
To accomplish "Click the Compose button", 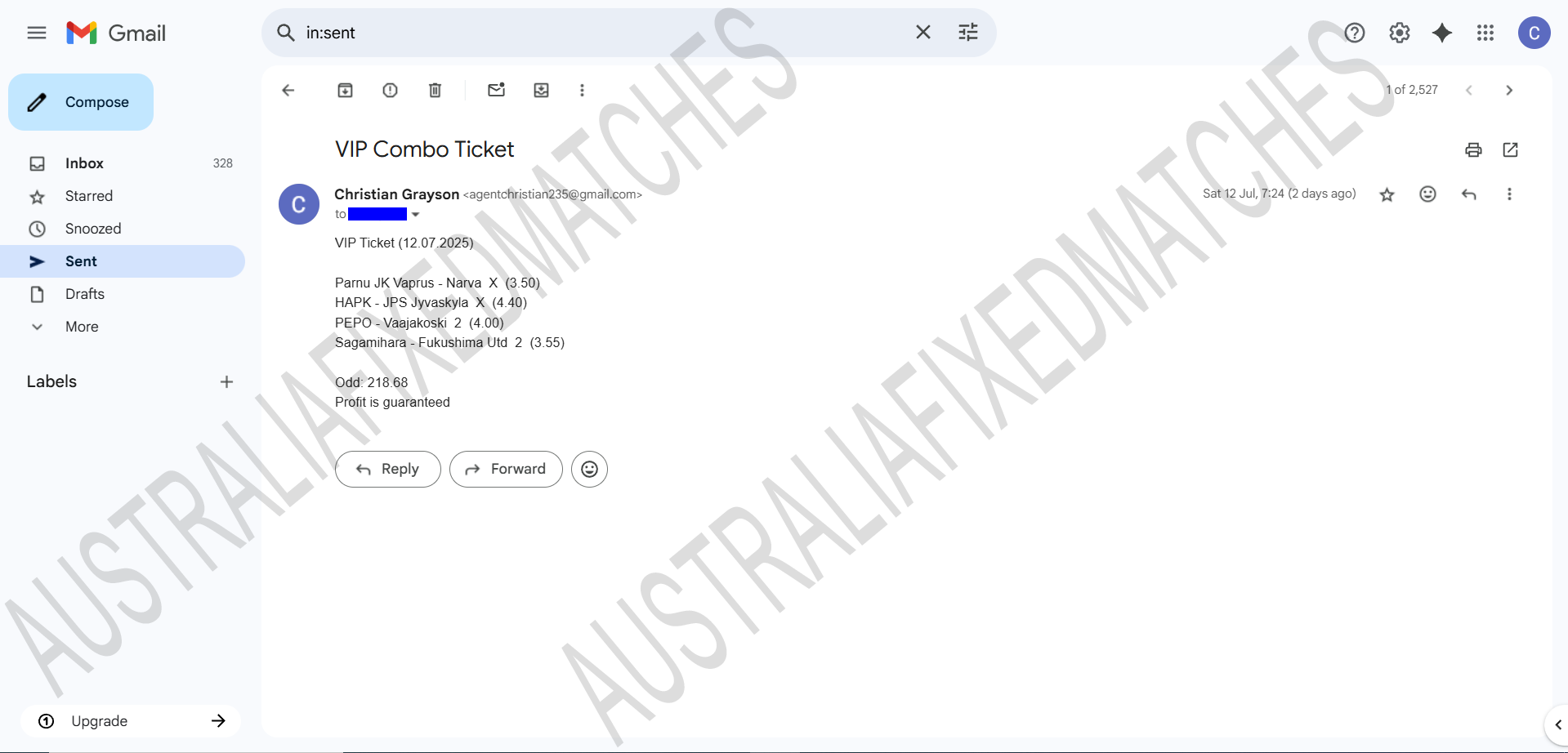I will pos(81,102).
